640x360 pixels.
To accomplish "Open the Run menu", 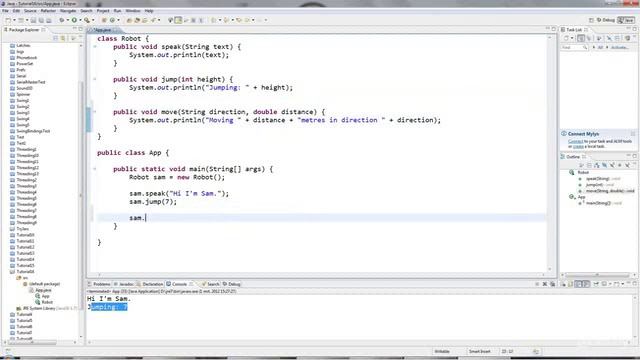I will pyautogui.click(x=117, y=11).
